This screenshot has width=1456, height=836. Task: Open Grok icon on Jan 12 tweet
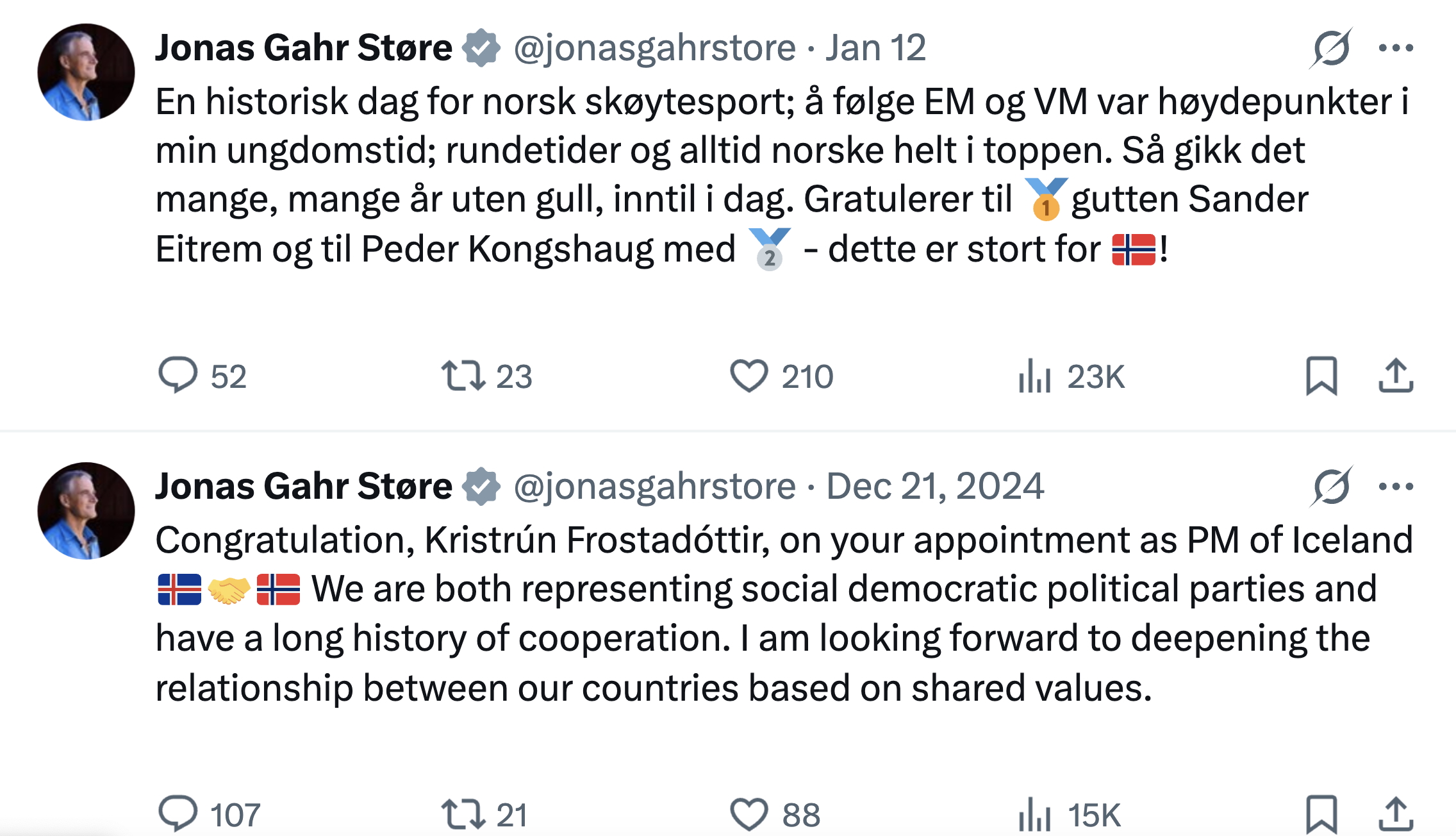[x=1331, y=48]
